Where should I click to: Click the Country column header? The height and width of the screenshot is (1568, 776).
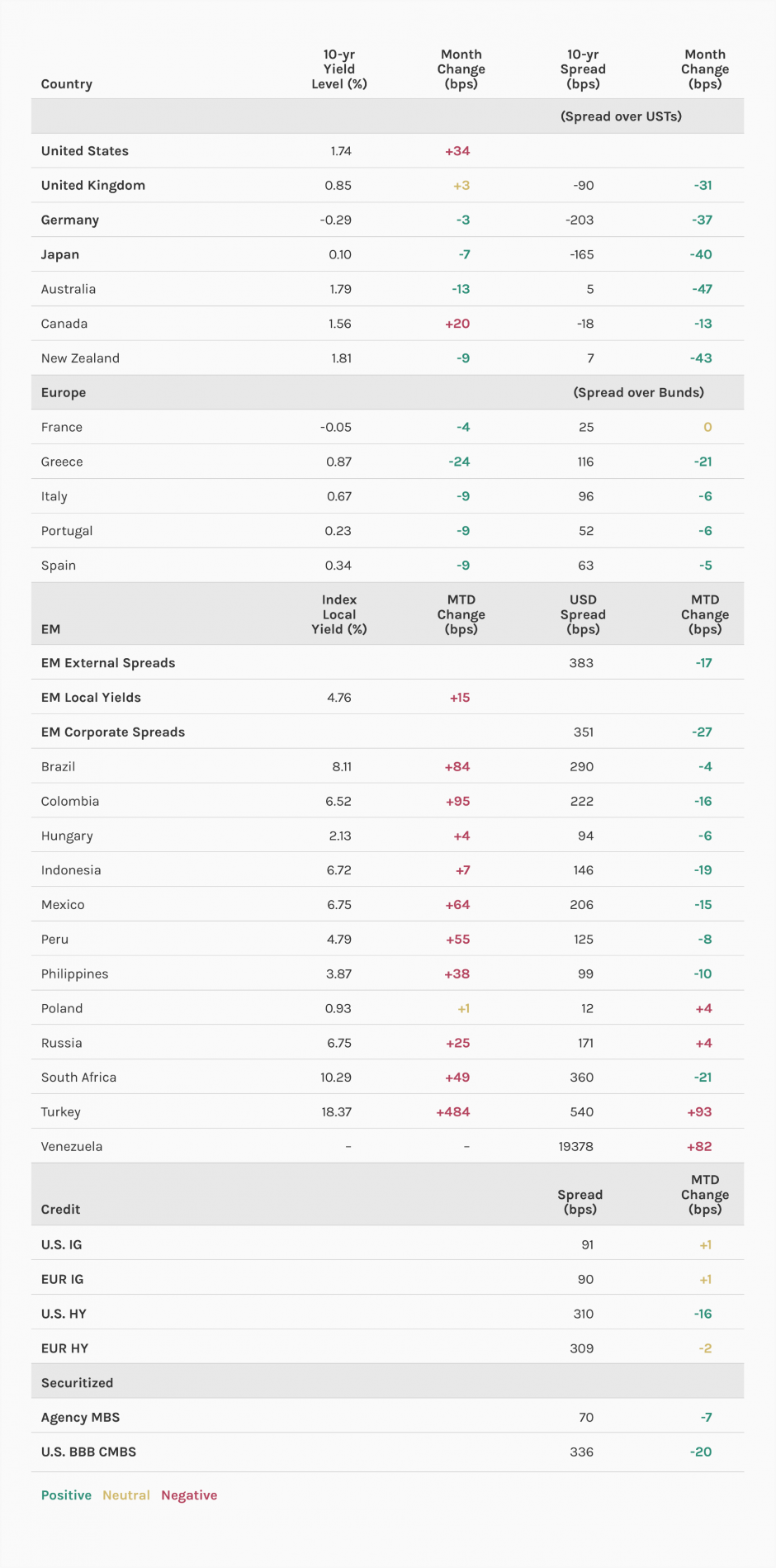67,84
